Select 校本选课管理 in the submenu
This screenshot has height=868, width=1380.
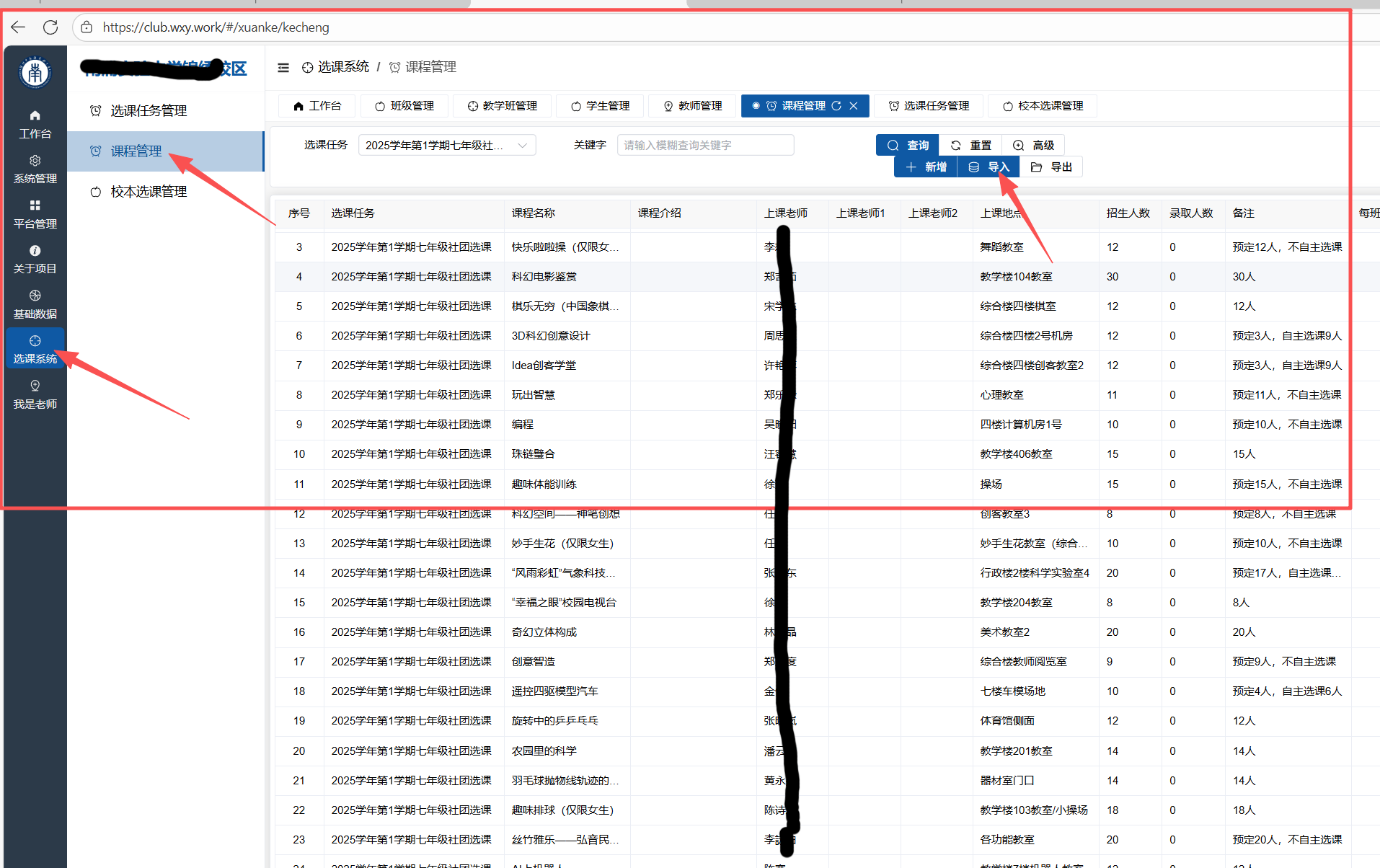[x=149, y=192]
